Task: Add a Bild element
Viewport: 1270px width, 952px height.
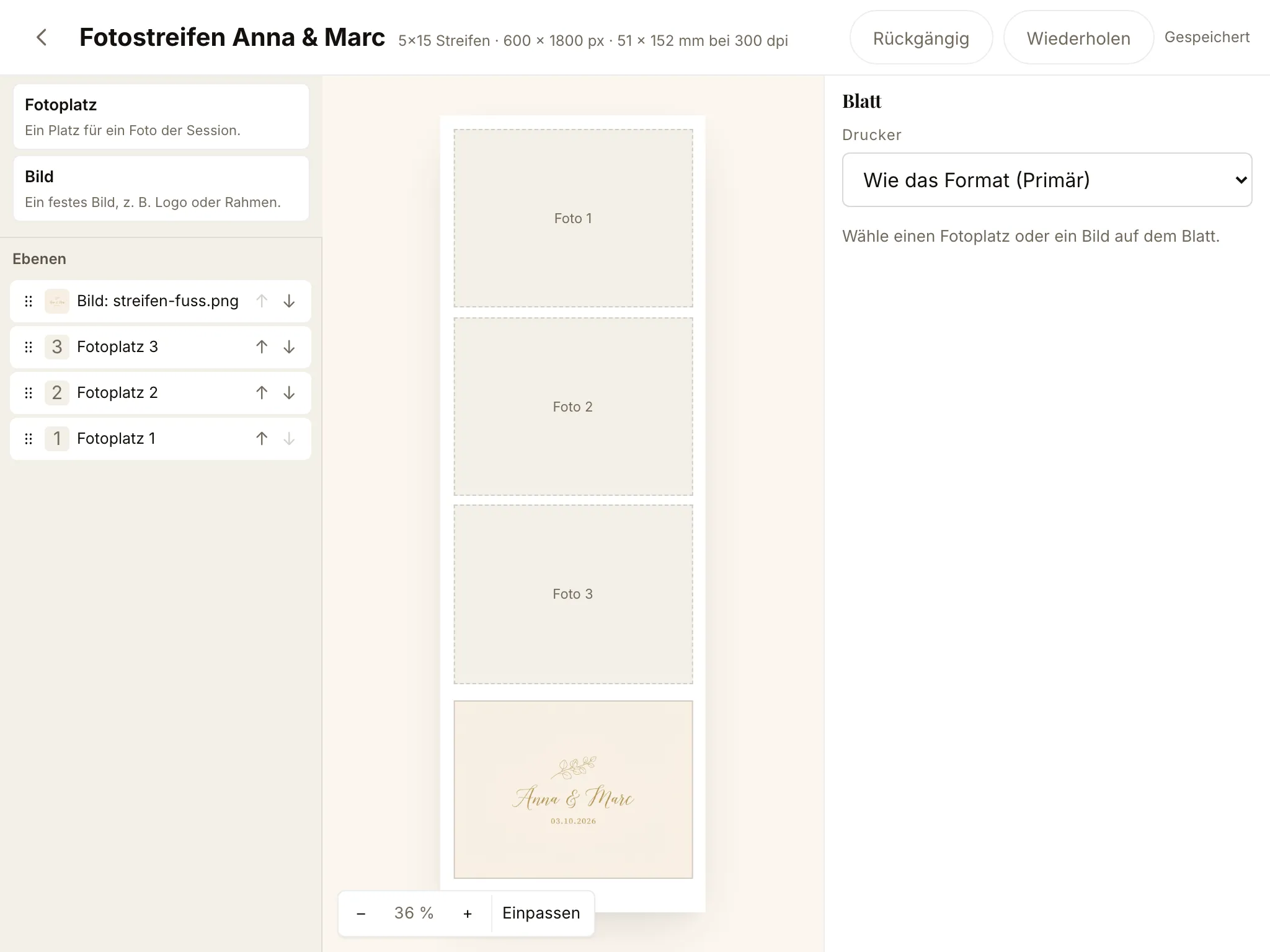Action: click(x=161, y=188)
